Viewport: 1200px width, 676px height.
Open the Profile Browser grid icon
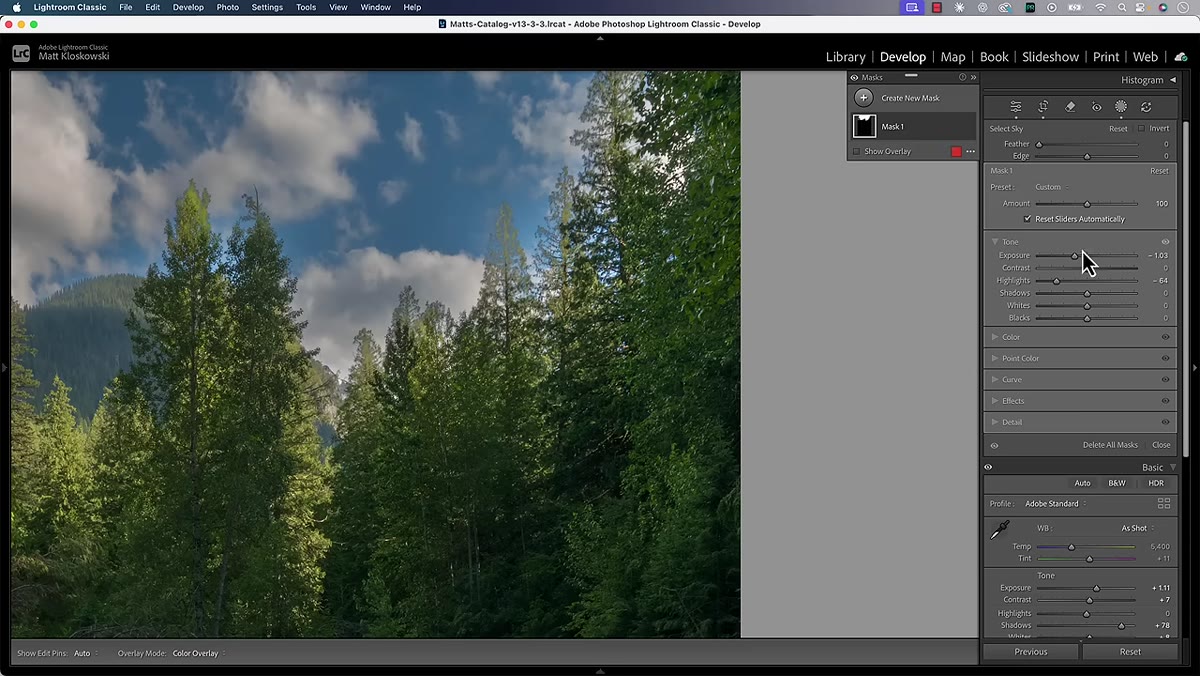coord(1164,504)
